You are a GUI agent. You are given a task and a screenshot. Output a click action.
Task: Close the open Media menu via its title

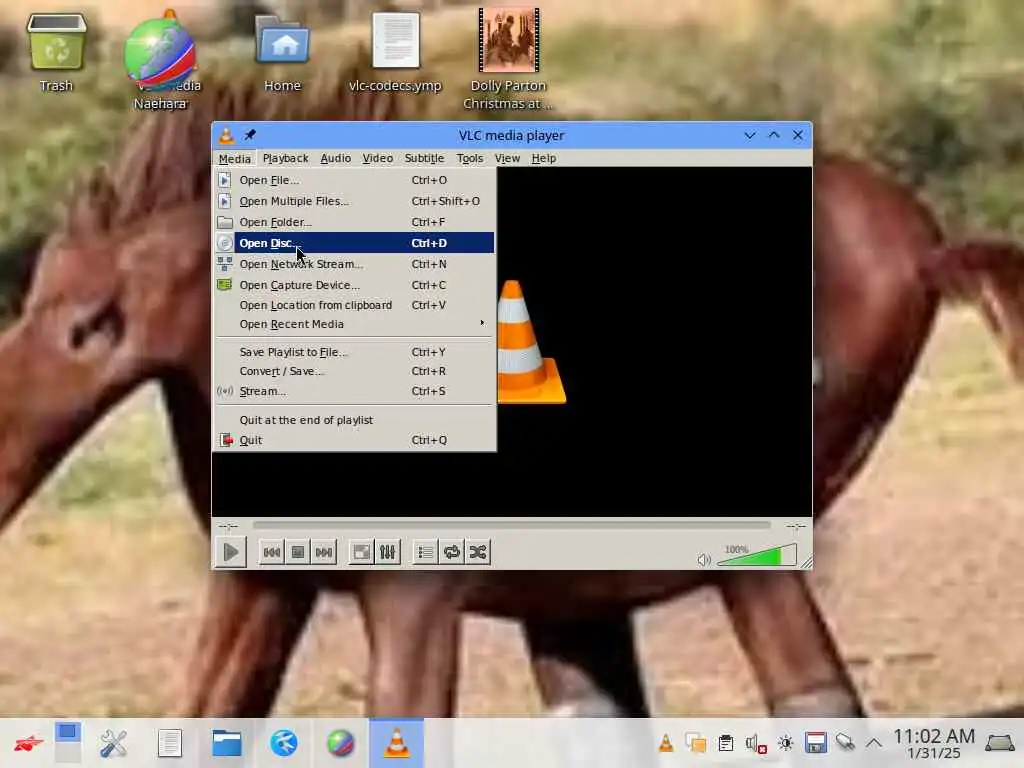(234, 159)
